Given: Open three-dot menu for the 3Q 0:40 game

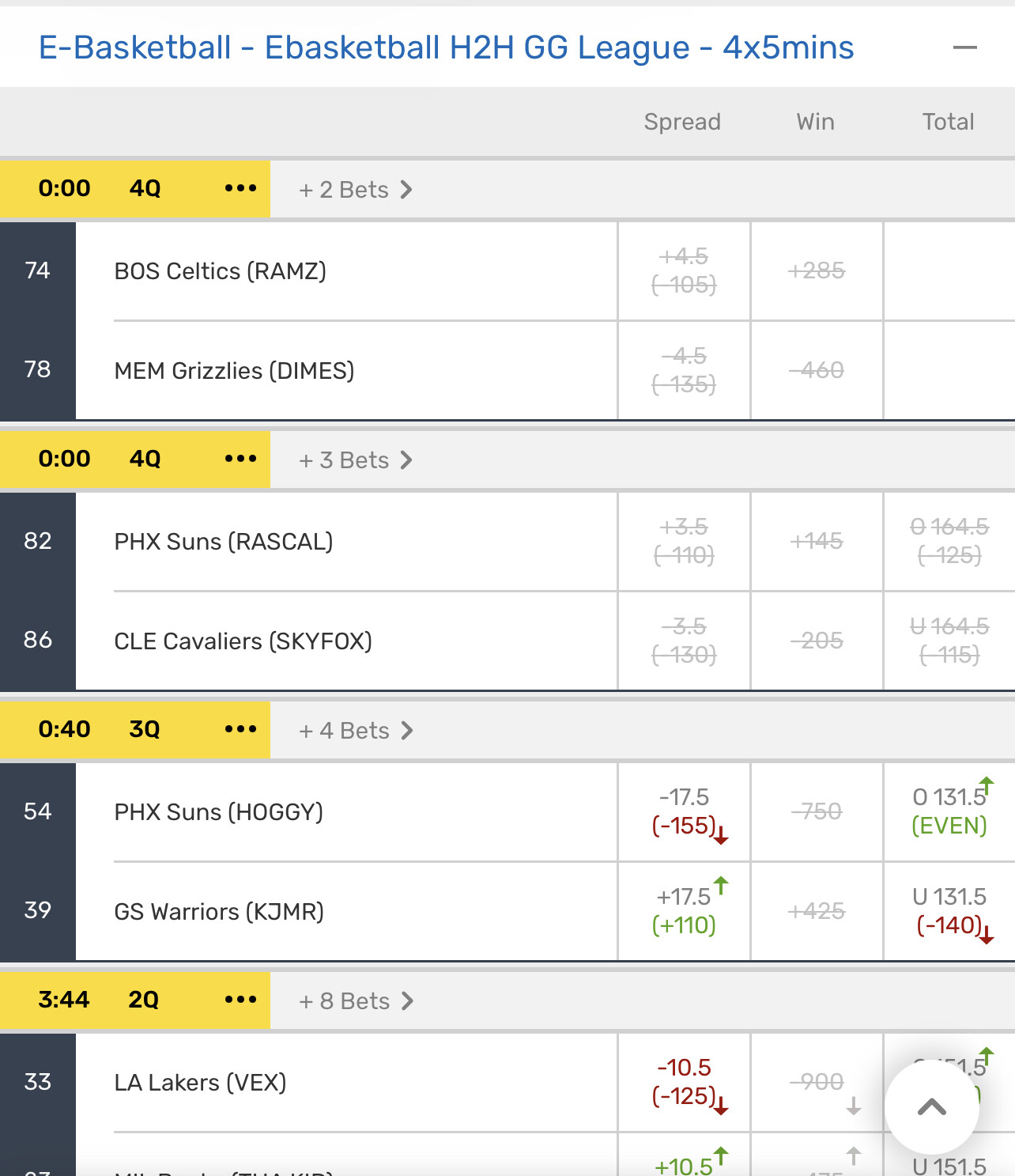Looking at the screenshot, I should 240,730.
